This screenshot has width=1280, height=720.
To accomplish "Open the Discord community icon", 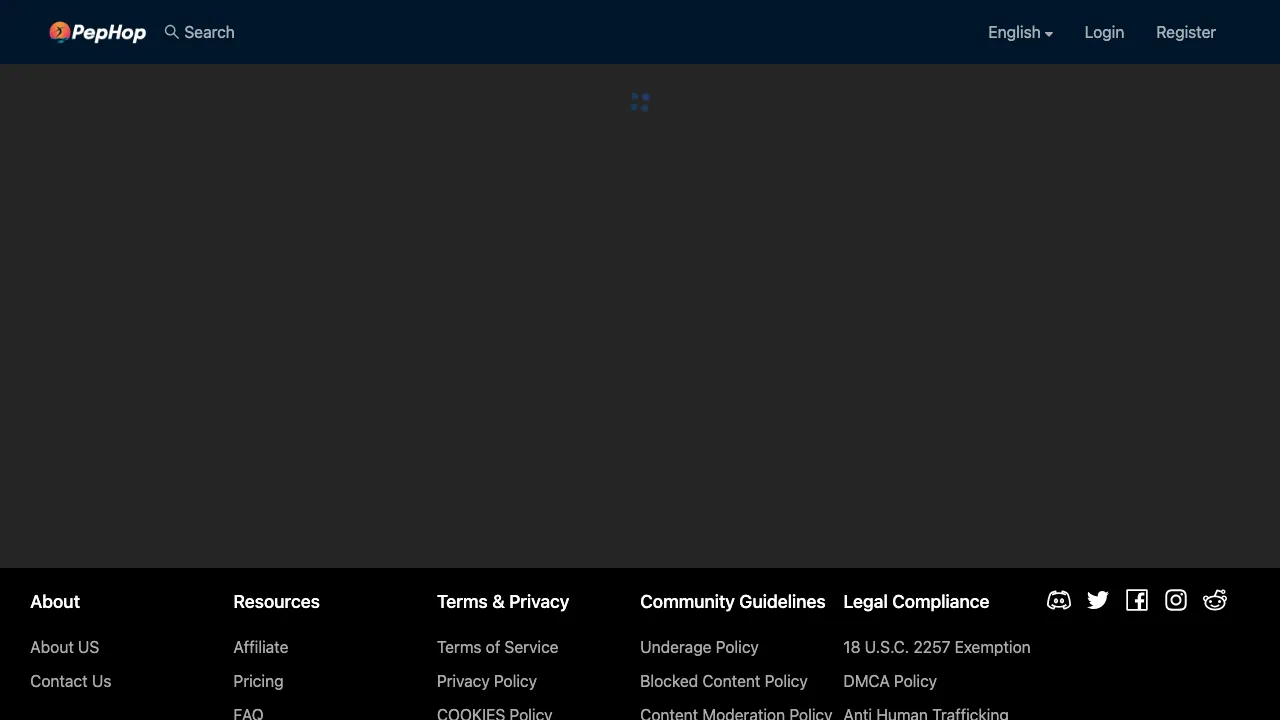I will pos(1058,600).
